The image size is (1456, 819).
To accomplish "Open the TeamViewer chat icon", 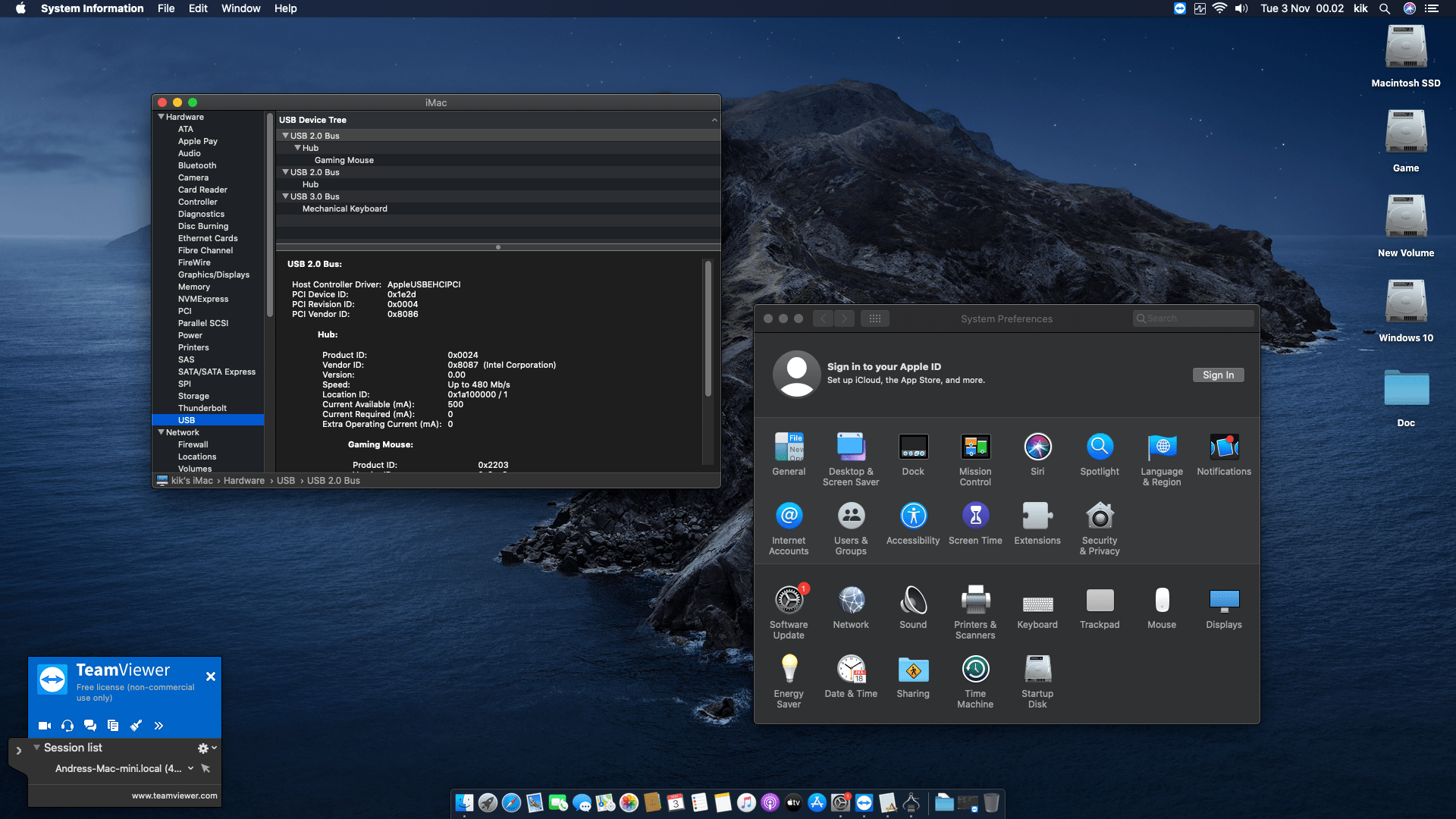I will click(x=90, y=726).
